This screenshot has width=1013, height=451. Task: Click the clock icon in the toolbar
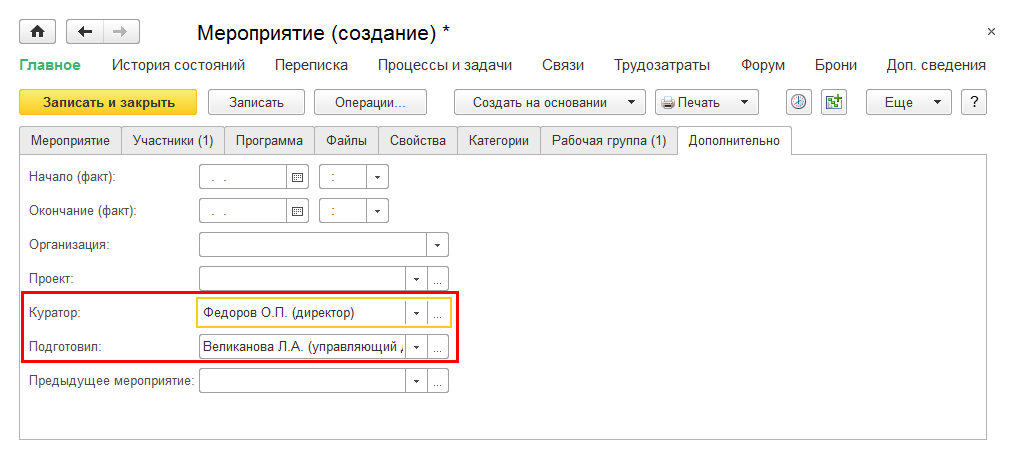point(798,102)
